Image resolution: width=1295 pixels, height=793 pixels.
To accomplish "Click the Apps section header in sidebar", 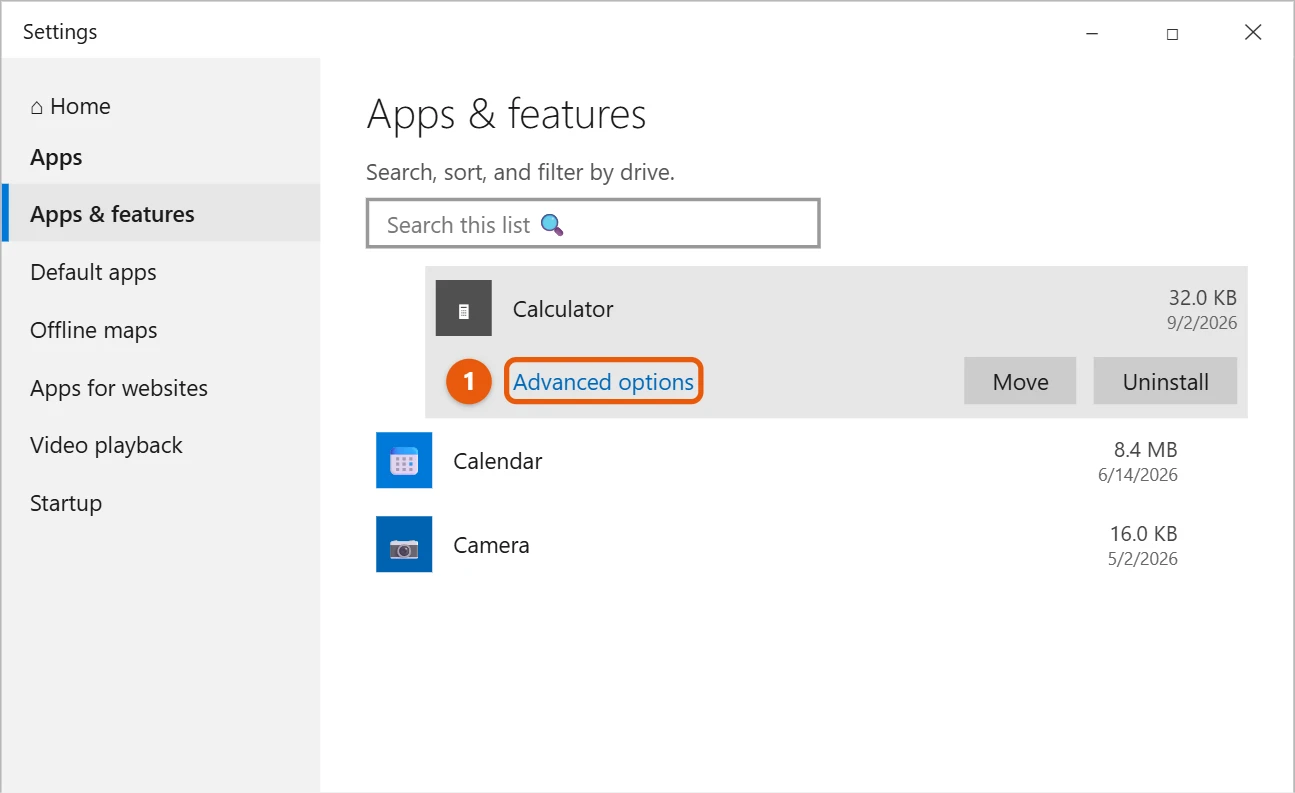I will 56,157.
